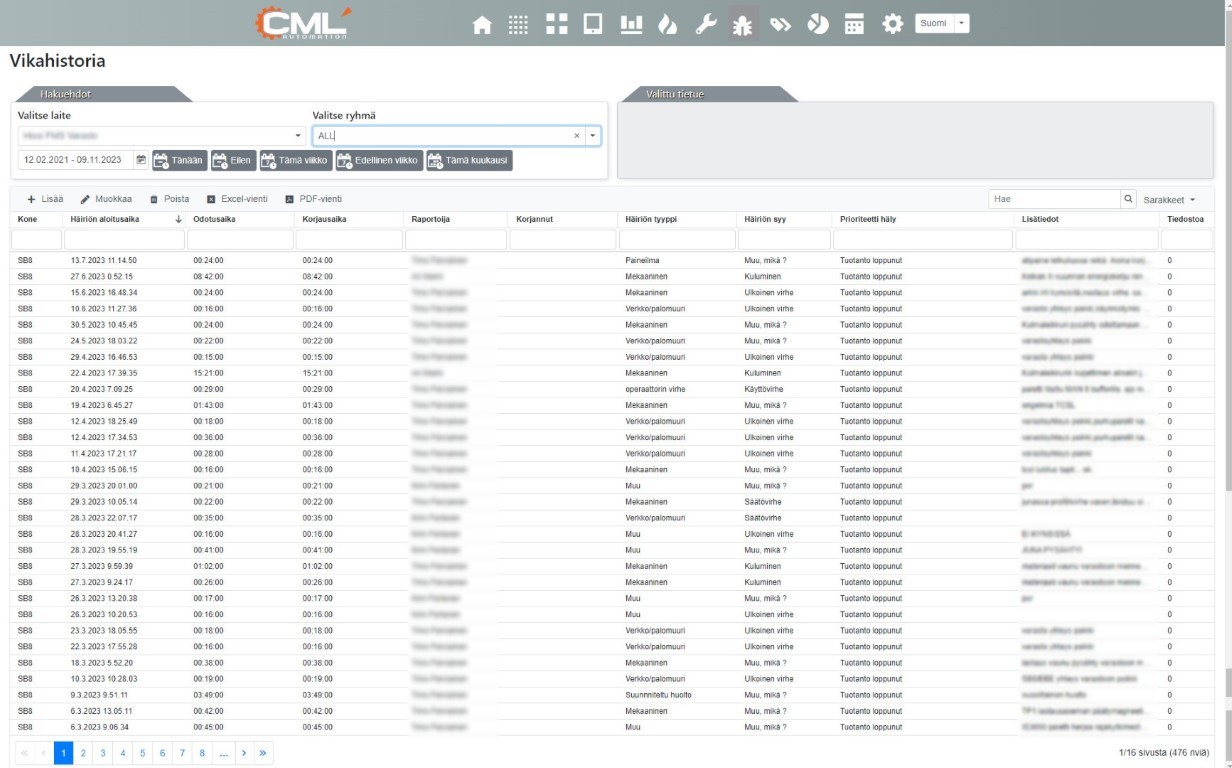Screen dimensions: 1232x768
Task: Open the pie chart reports icon
Action: coord(817,23)
